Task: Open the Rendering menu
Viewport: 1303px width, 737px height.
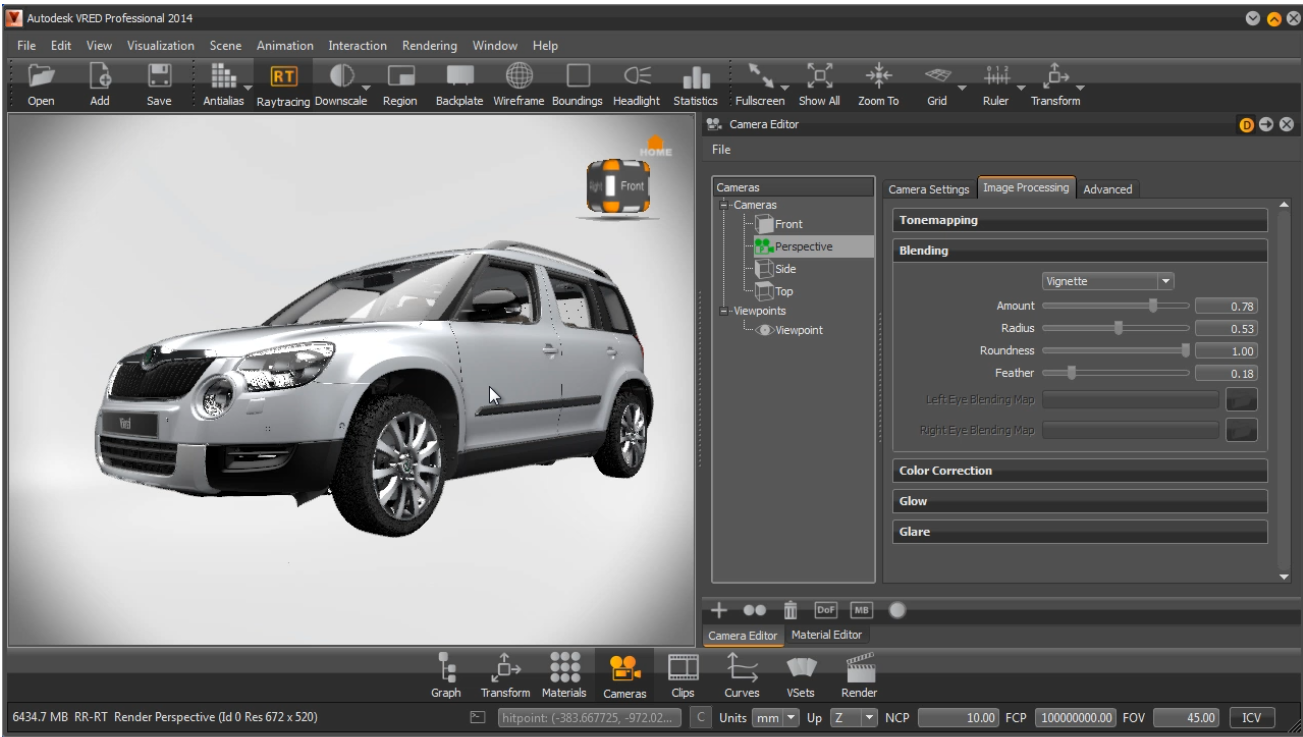Action: coord(430,46)
